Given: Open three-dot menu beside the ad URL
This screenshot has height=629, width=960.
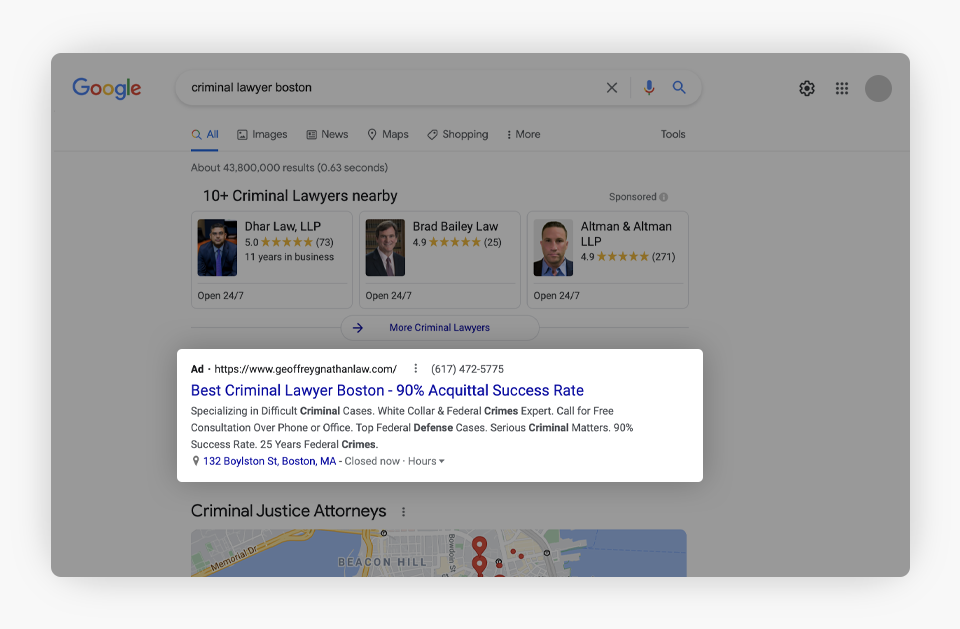Looking at the screenshot, I should click(x=416, y=369).
